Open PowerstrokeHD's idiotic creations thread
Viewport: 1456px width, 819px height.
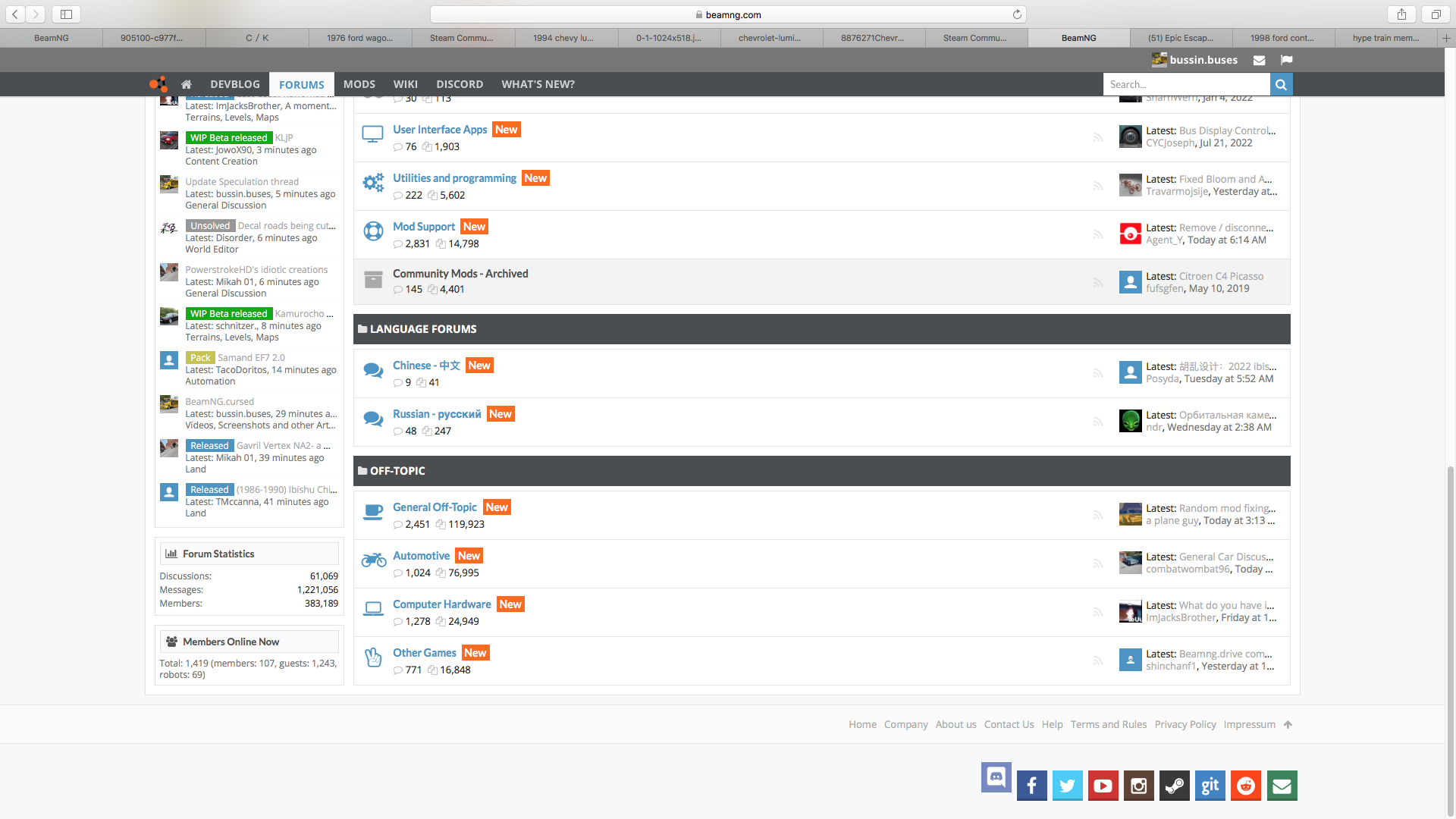(x=256, y=270)
